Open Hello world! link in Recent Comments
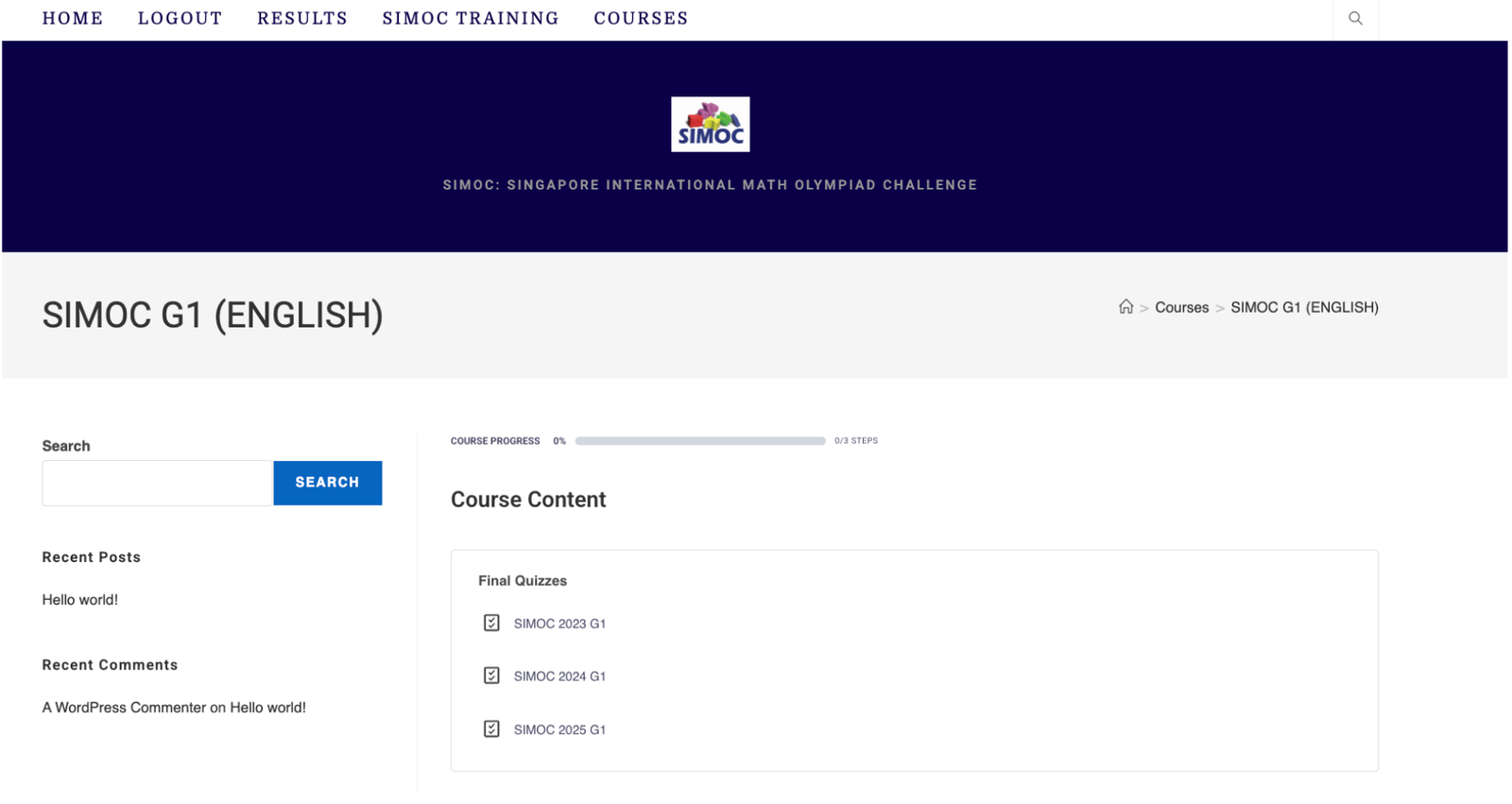The height and width of the screenshot is (804, 1512). [267, 708]
